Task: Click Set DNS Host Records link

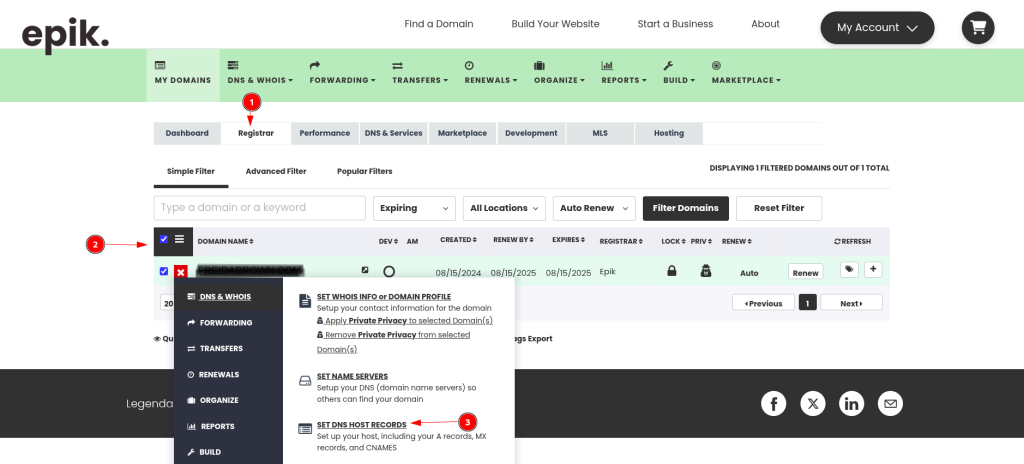Action: [361, 425]
